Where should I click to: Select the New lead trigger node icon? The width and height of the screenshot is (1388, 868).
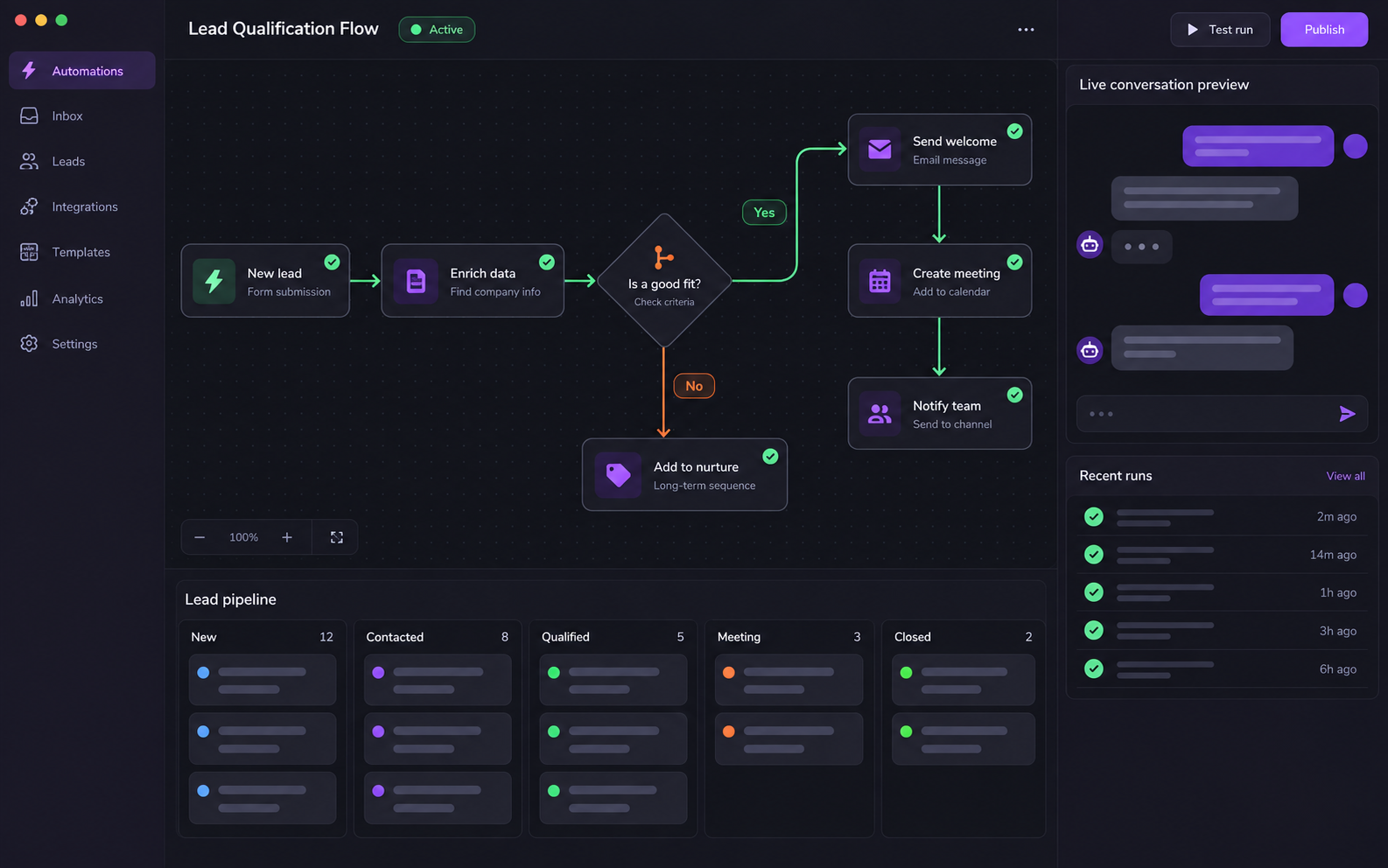[x=214, y=281]
